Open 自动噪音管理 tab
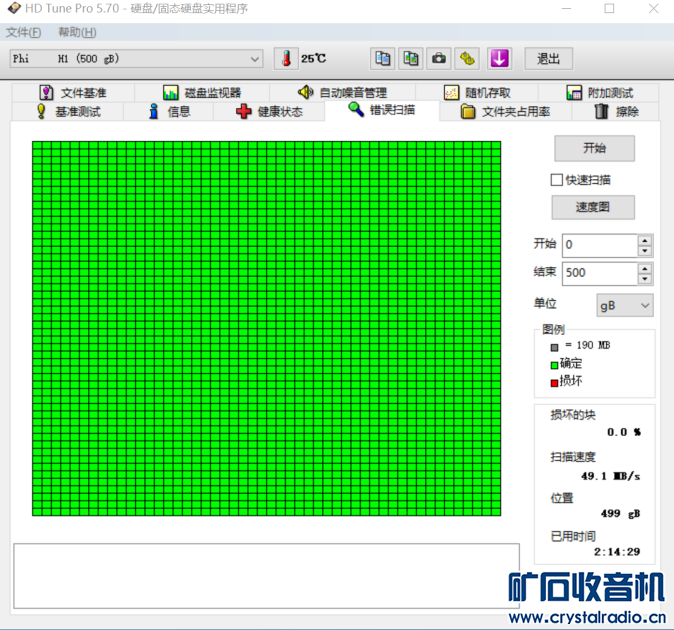The height and width of the screenshot is (630, 674). tap(342, 93)
